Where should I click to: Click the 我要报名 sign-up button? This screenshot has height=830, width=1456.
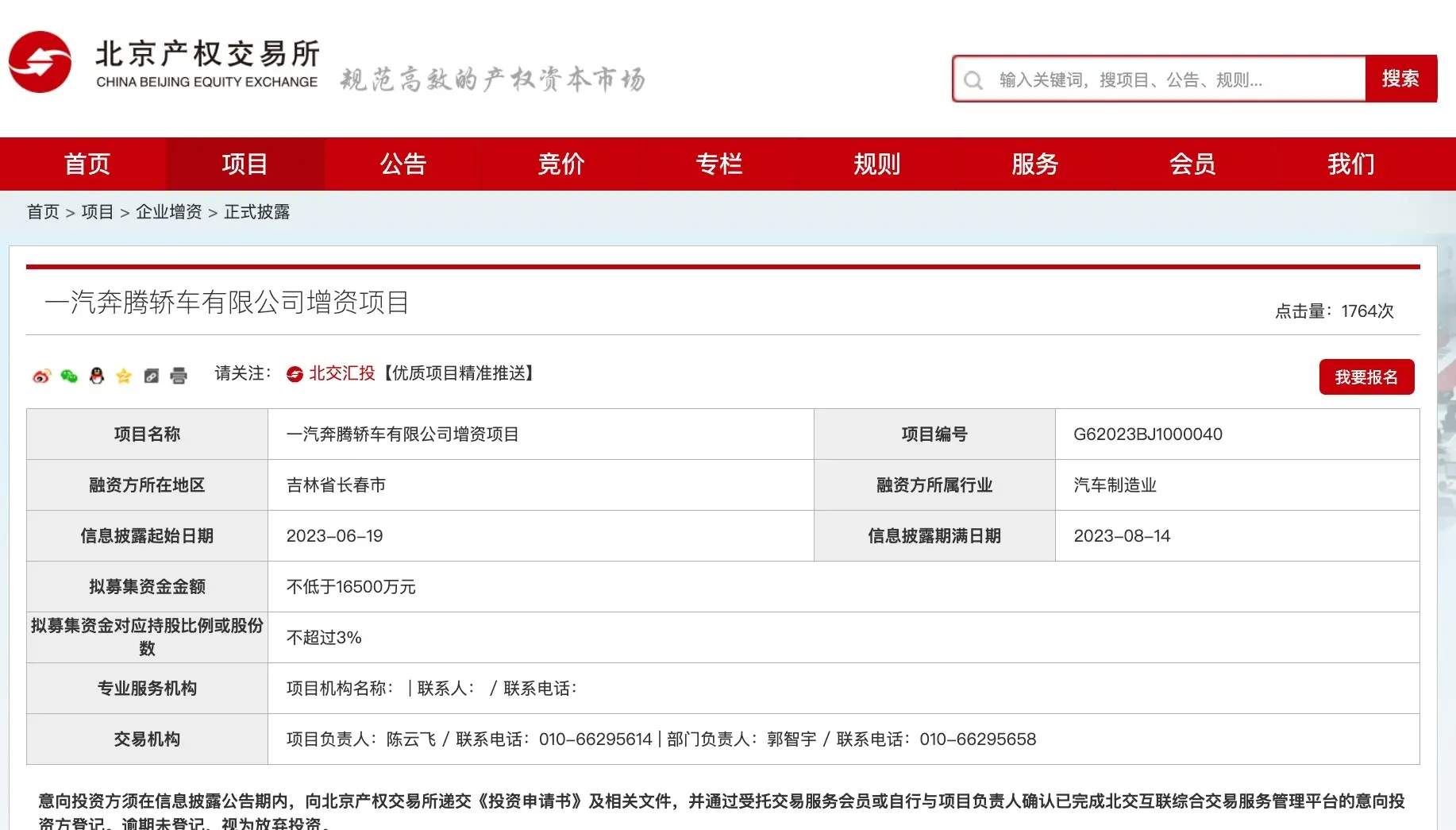tap(1366, 377)
